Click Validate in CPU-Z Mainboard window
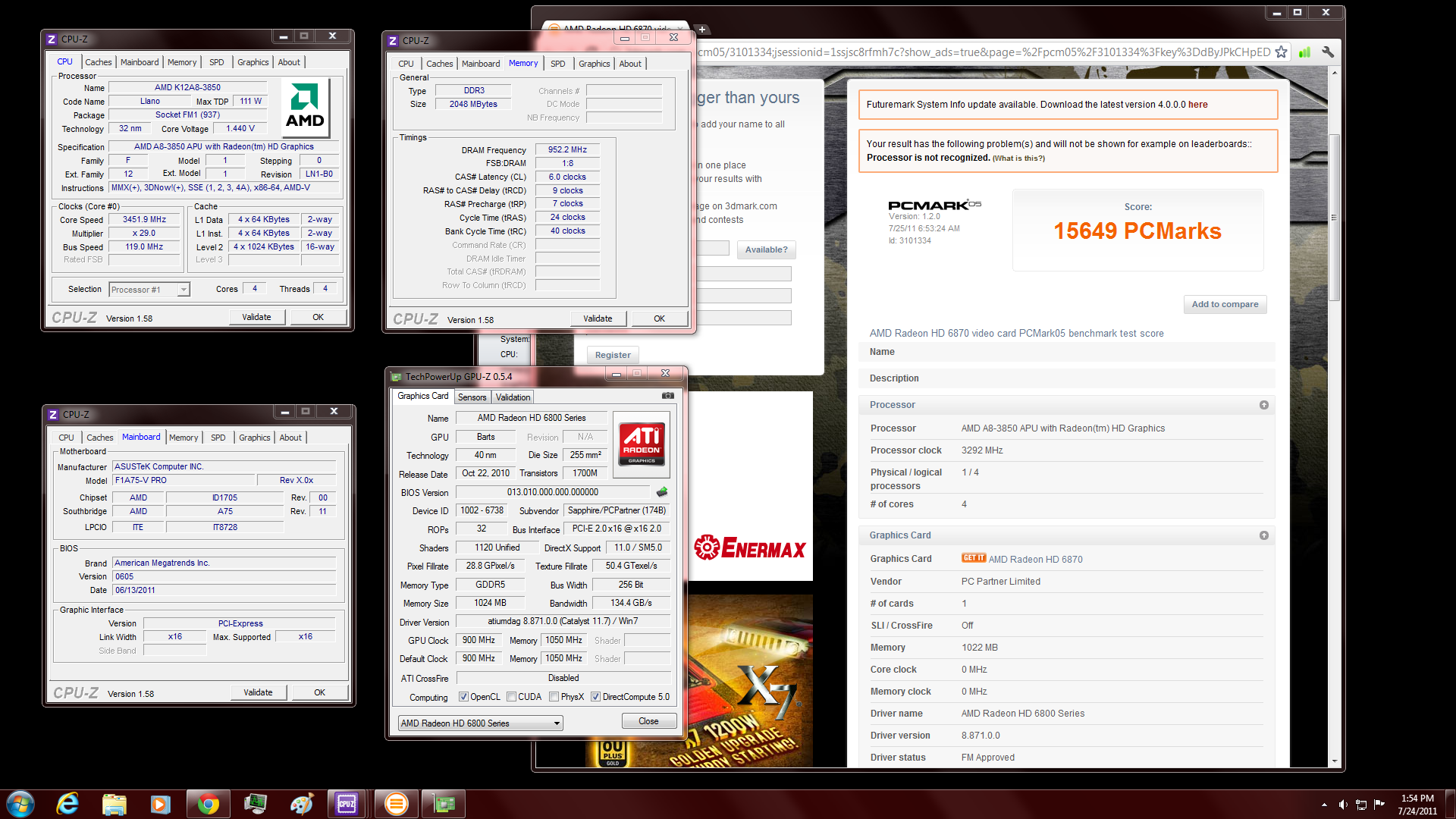Screen dimensions: 1456x819 [259, 692]
